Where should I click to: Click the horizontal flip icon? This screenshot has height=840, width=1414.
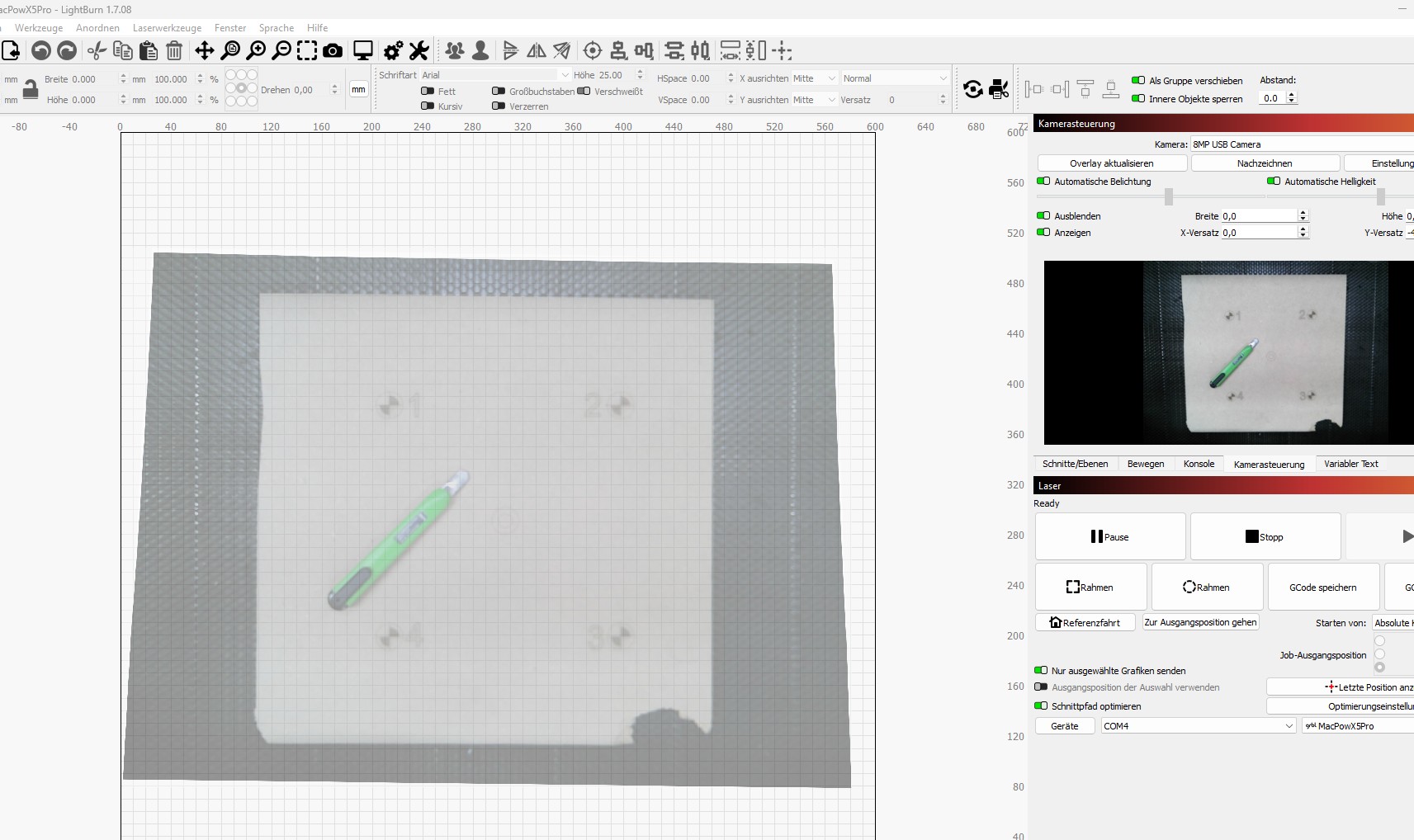[x=537, y=50]
